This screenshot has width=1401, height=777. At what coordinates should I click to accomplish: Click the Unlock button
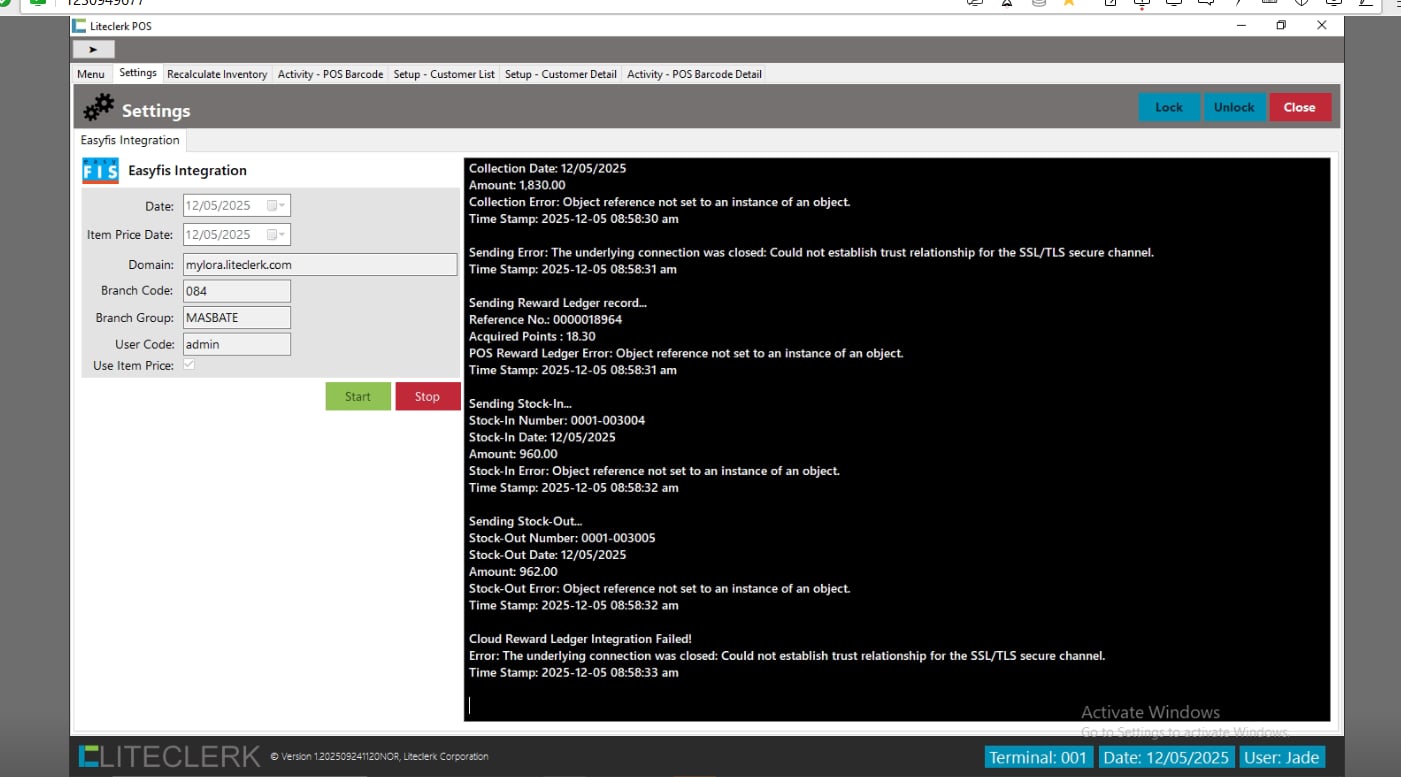1234,107
